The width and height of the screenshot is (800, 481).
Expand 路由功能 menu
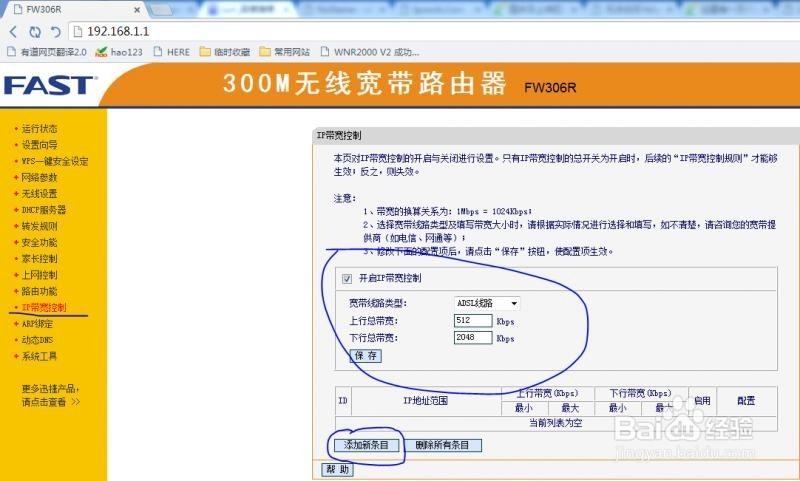[x=39, y=291]
